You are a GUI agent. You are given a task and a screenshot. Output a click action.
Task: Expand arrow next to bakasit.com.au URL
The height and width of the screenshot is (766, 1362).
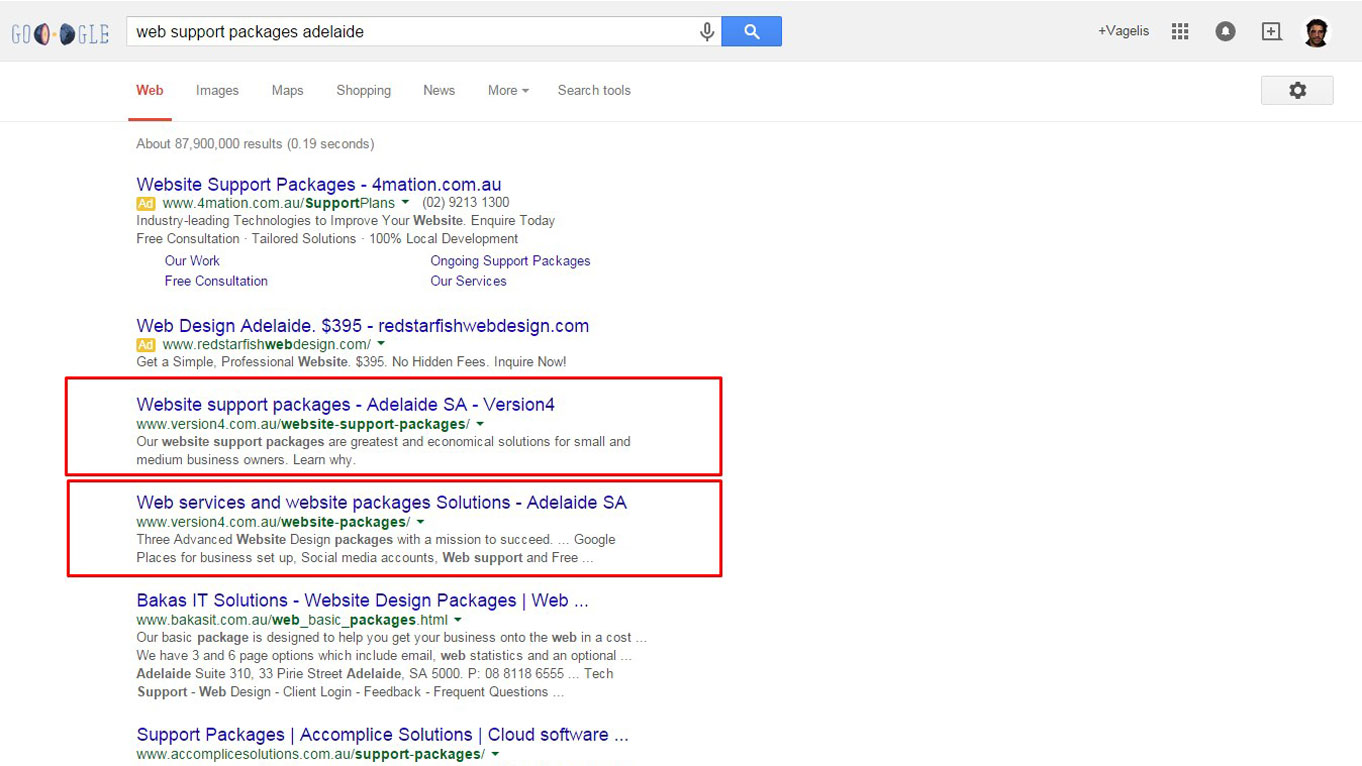(x=458, y=621)
